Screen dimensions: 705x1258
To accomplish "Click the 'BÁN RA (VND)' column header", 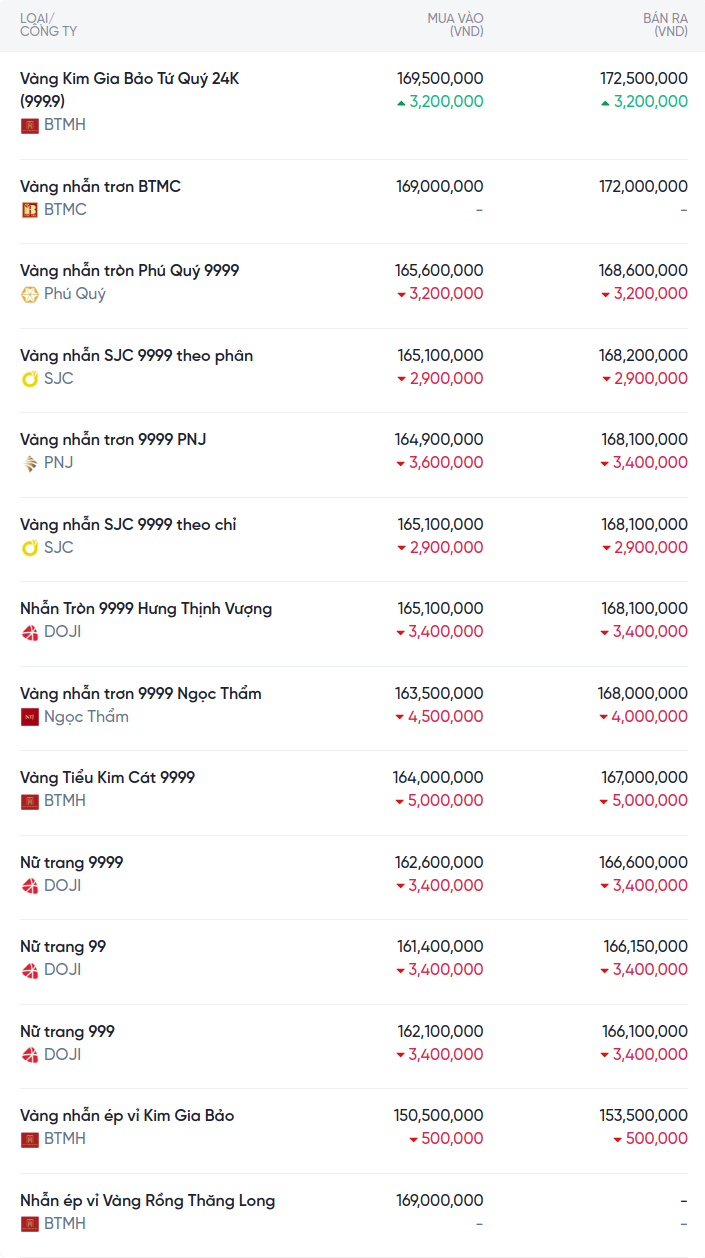I will click(x=665, y=25).
